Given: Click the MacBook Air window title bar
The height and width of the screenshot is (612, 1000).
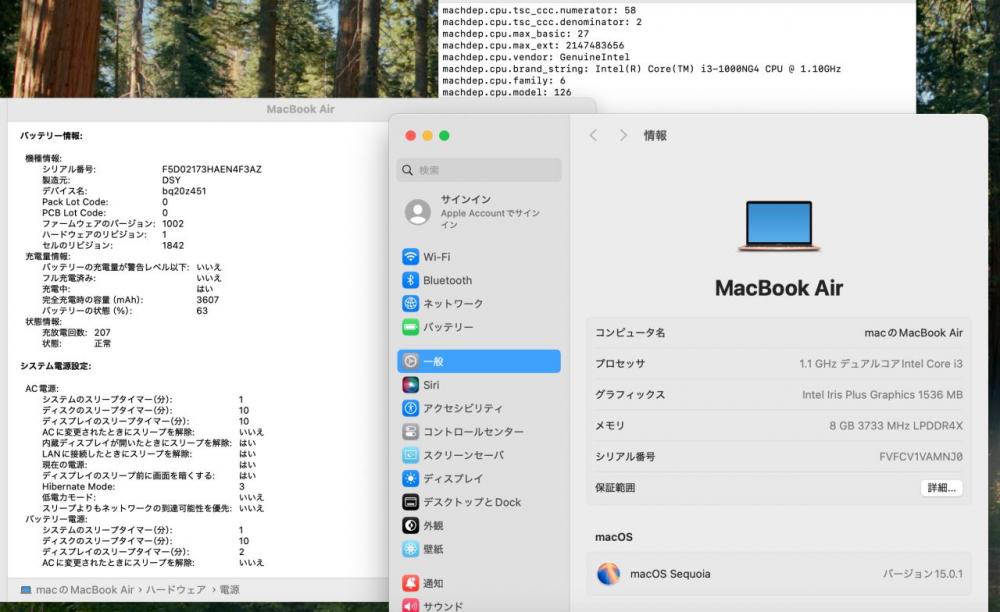Looking at the screenshot, I should coord(300,109).
